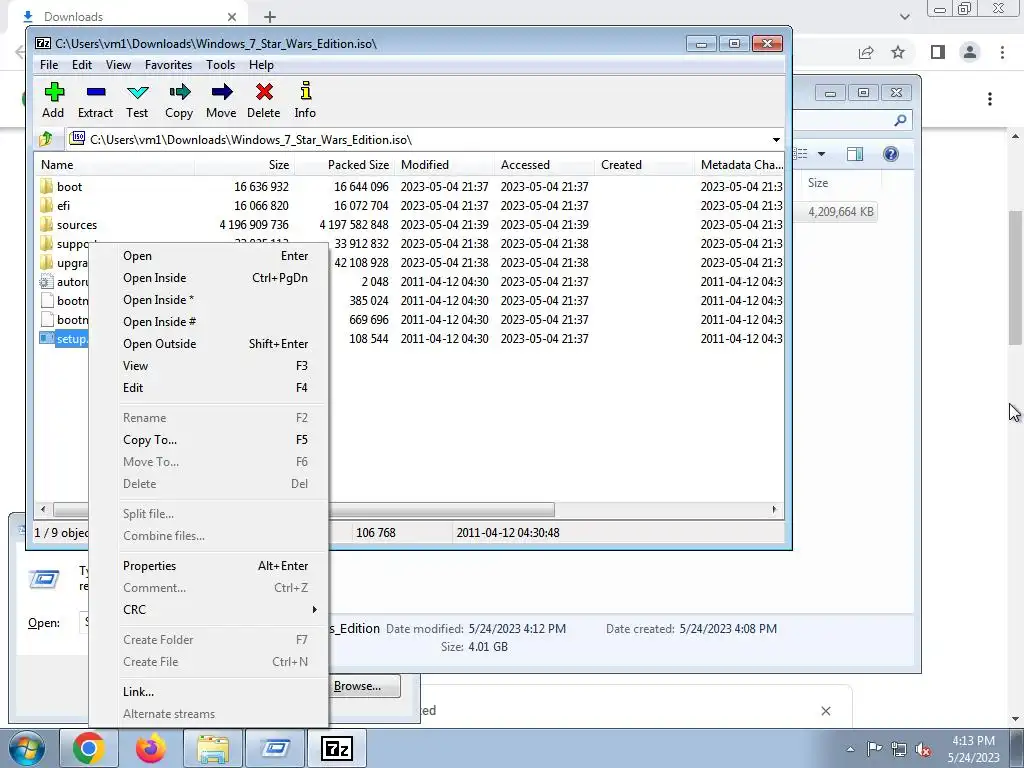Select the boot folder icon
The image size is (1024, 768).
[46, 186]
